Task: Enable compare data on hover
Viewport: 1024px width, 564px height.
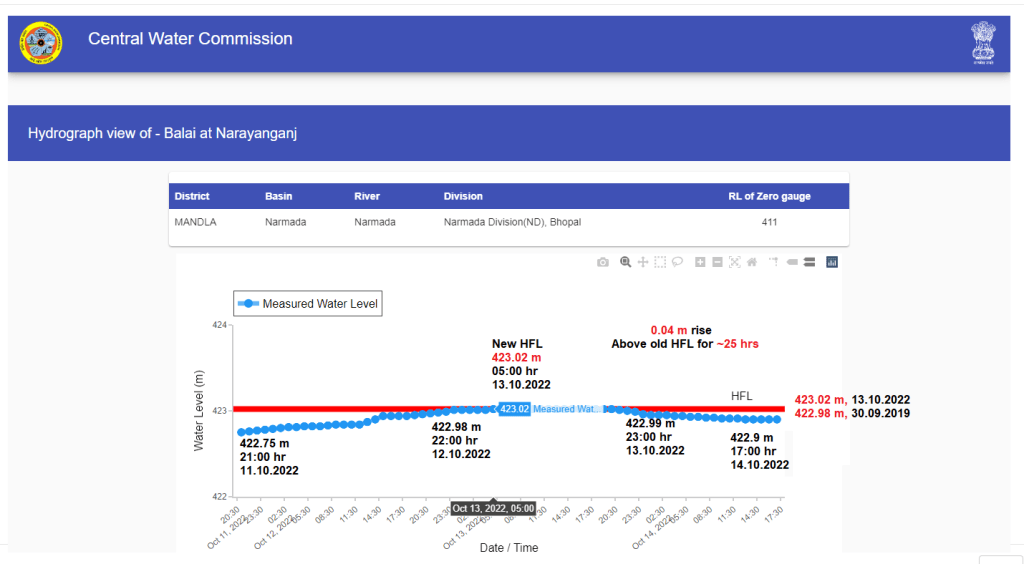Action: (x=808, y=262)
